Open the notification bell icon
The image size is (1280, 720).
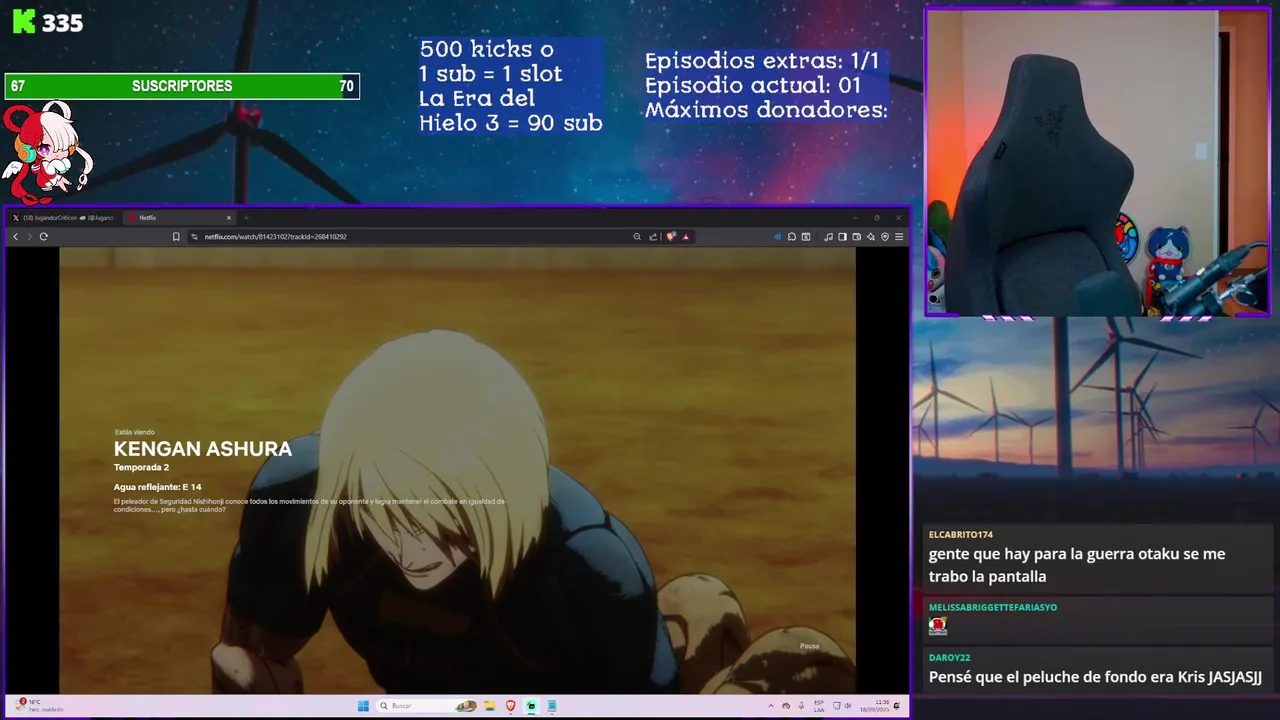pyautogui.click(x=898, y=705)
